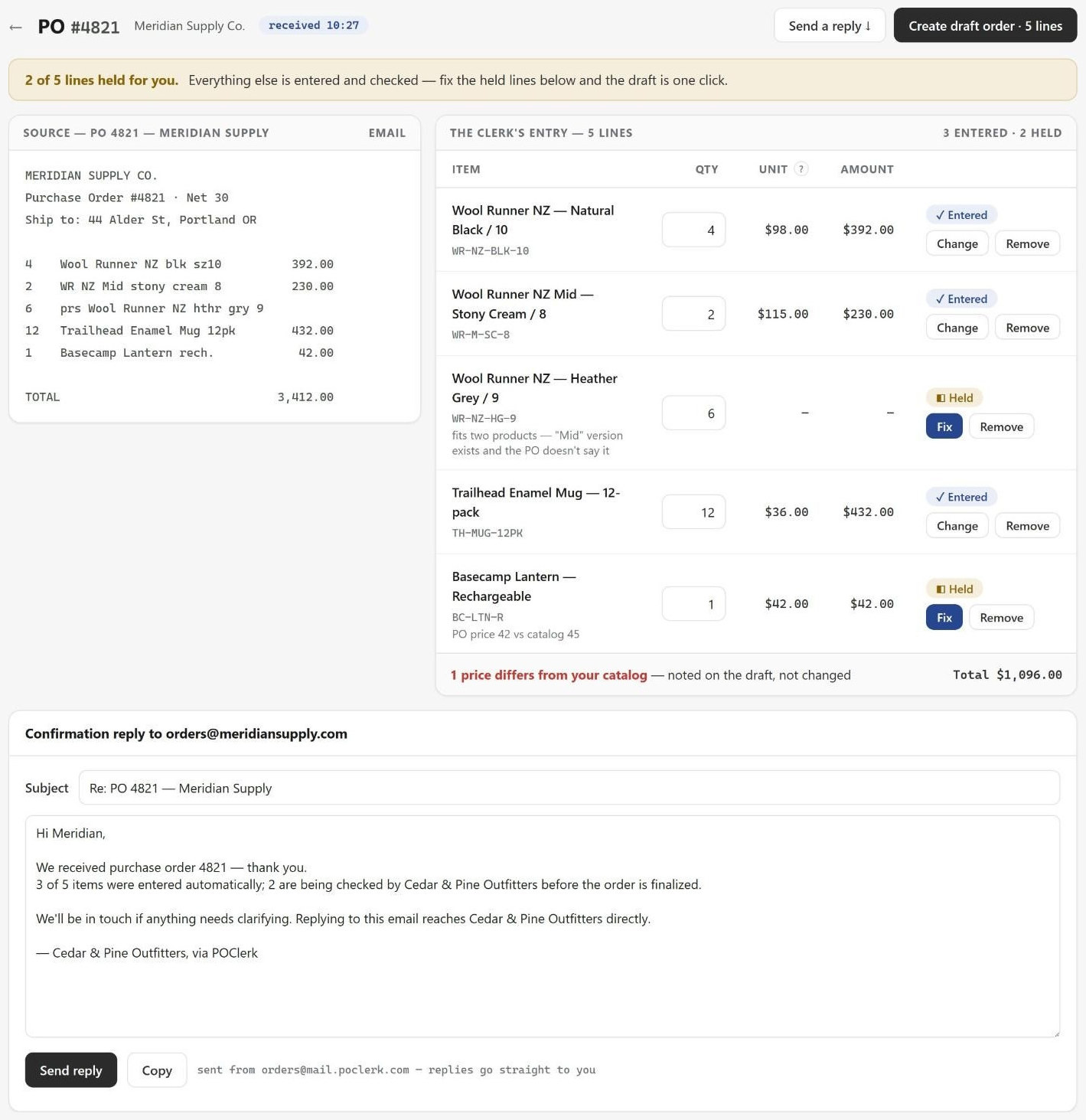Click the $115.00 unit price cell

[783, 314]
